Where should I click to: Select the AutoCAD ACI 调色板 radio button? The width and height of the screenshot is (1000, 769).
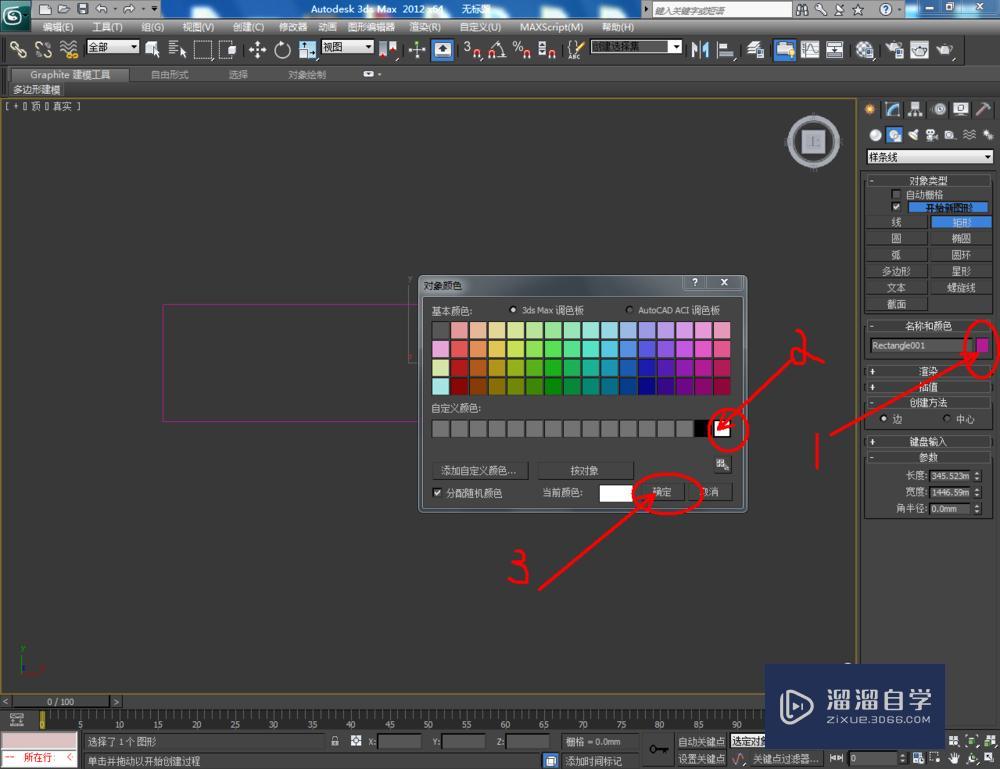click(629, 310)
